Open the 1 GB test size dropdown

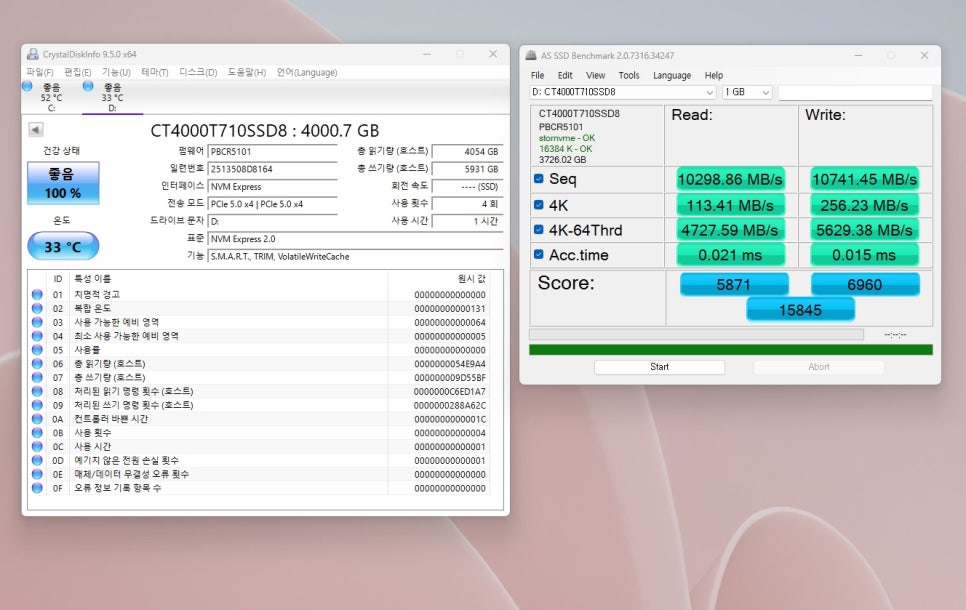click(x=747, y=92)
